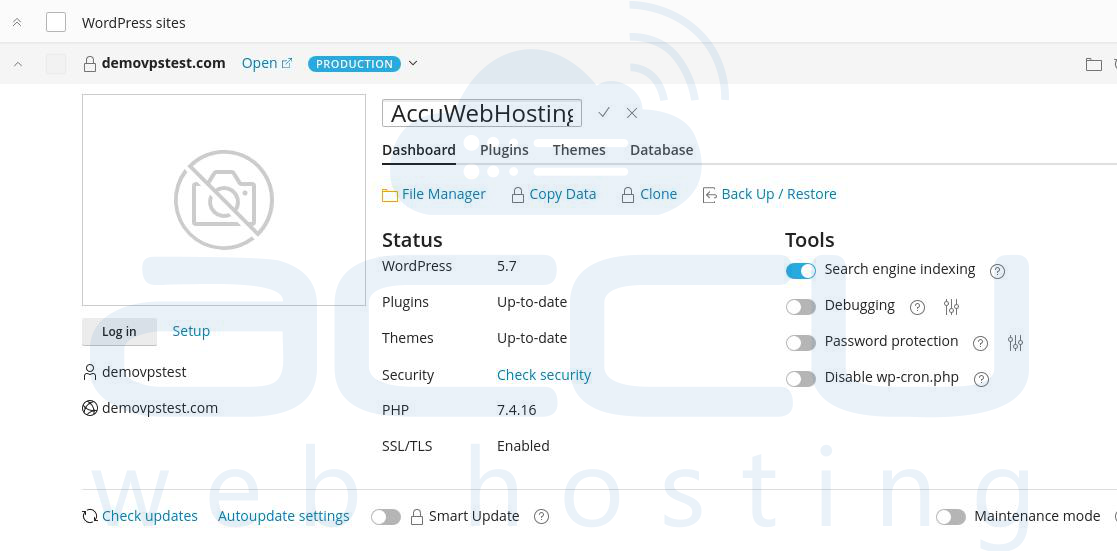Click the user icon next to demovpstest
Viewport: 1117px width, 551px height.
pos(90,372)
